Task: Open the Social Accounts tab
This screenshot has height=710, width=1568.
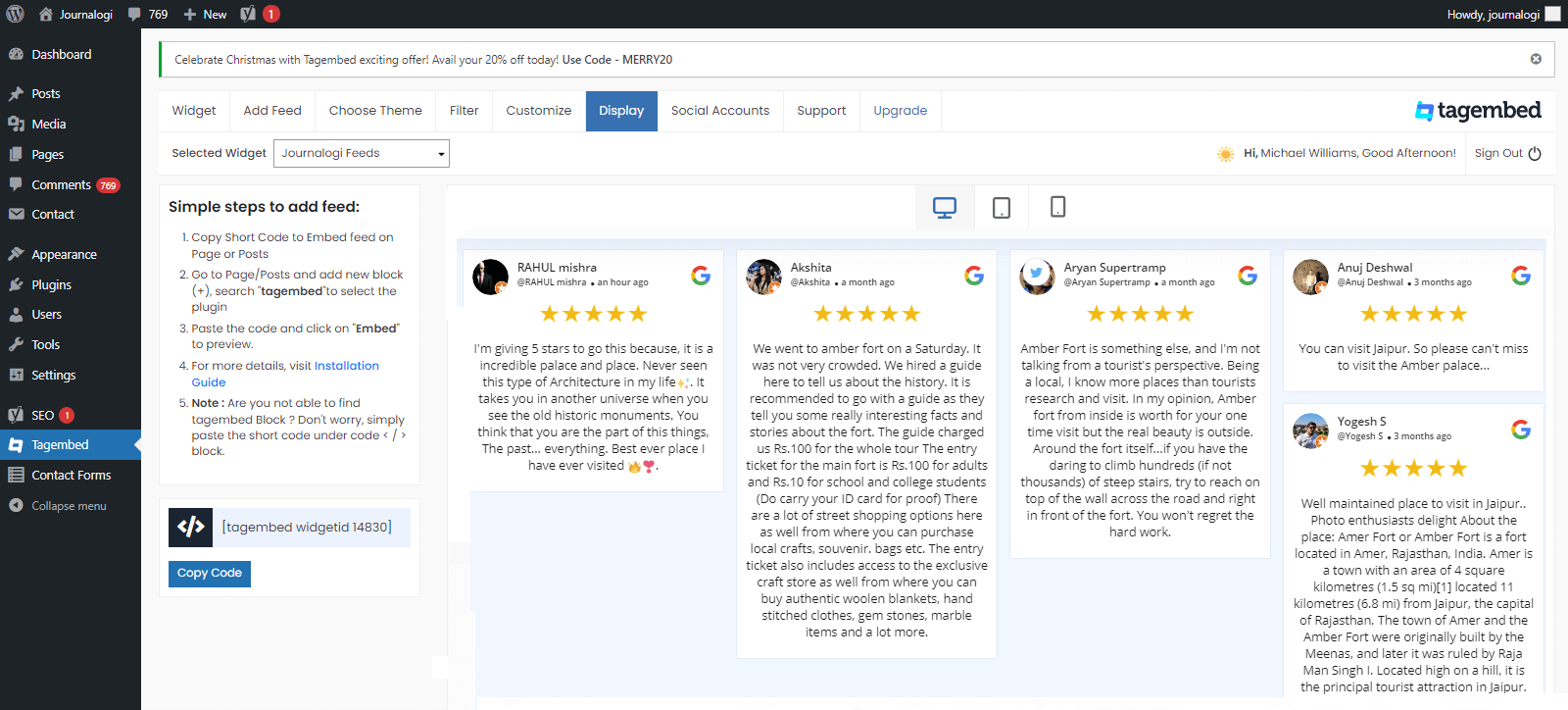Action: [x=720, y=111]
